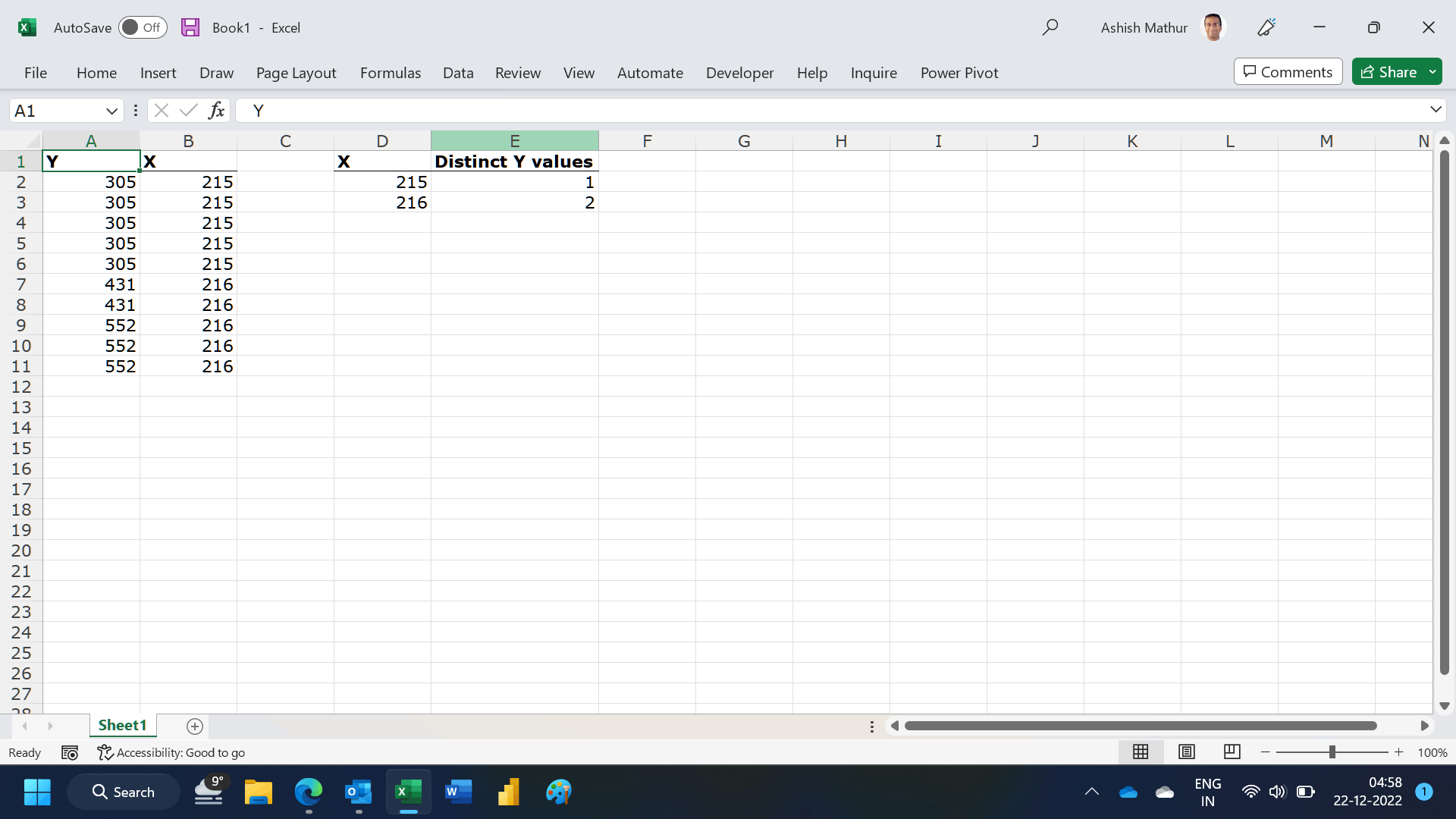Open the File menu tab
The width and height of the screenshot is (1456, 819).
(36, 73)
